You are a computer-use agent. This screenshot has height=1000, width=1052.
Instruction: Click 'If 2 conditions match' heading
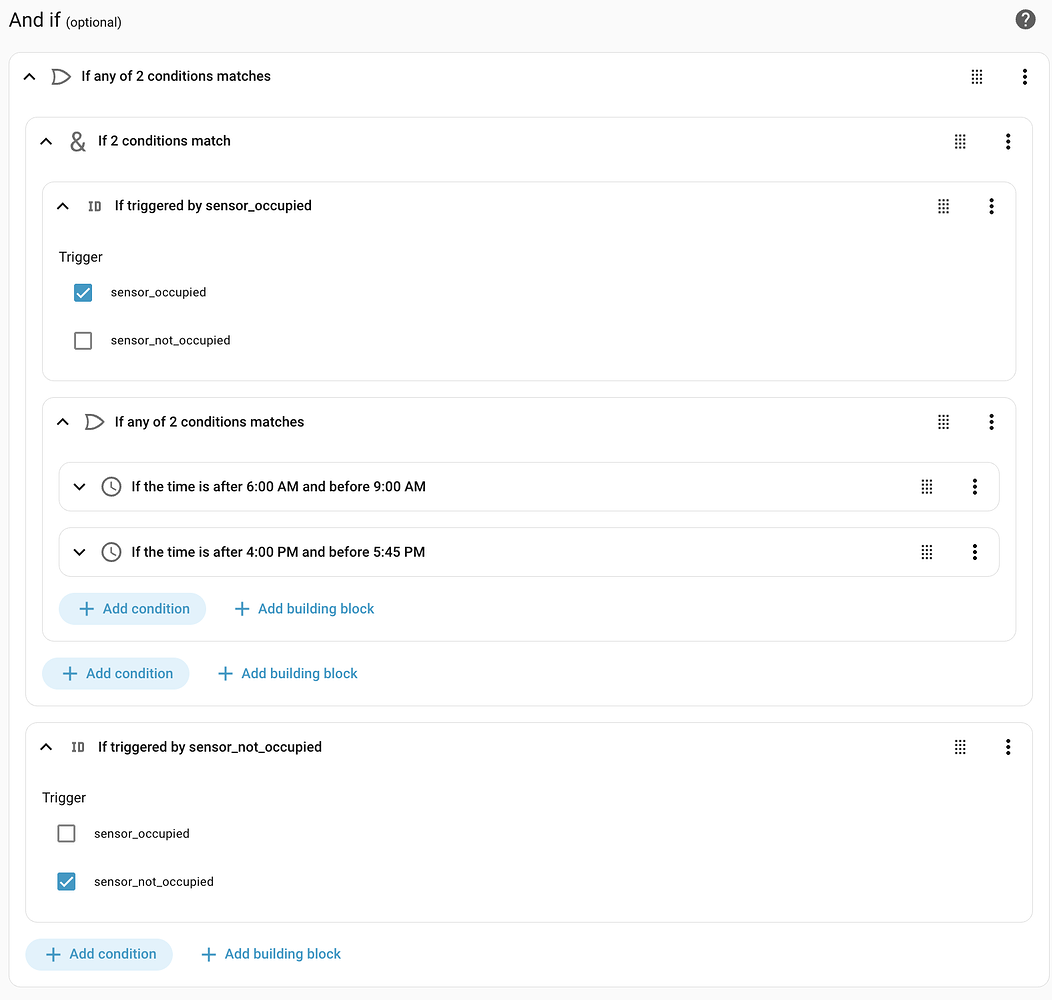164,141
